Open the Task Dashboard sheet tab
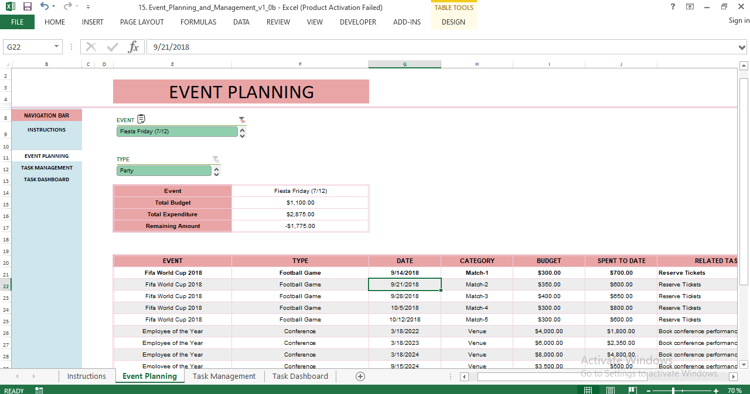The height and width of the screenshot is (394, 750). click(300, 376)
